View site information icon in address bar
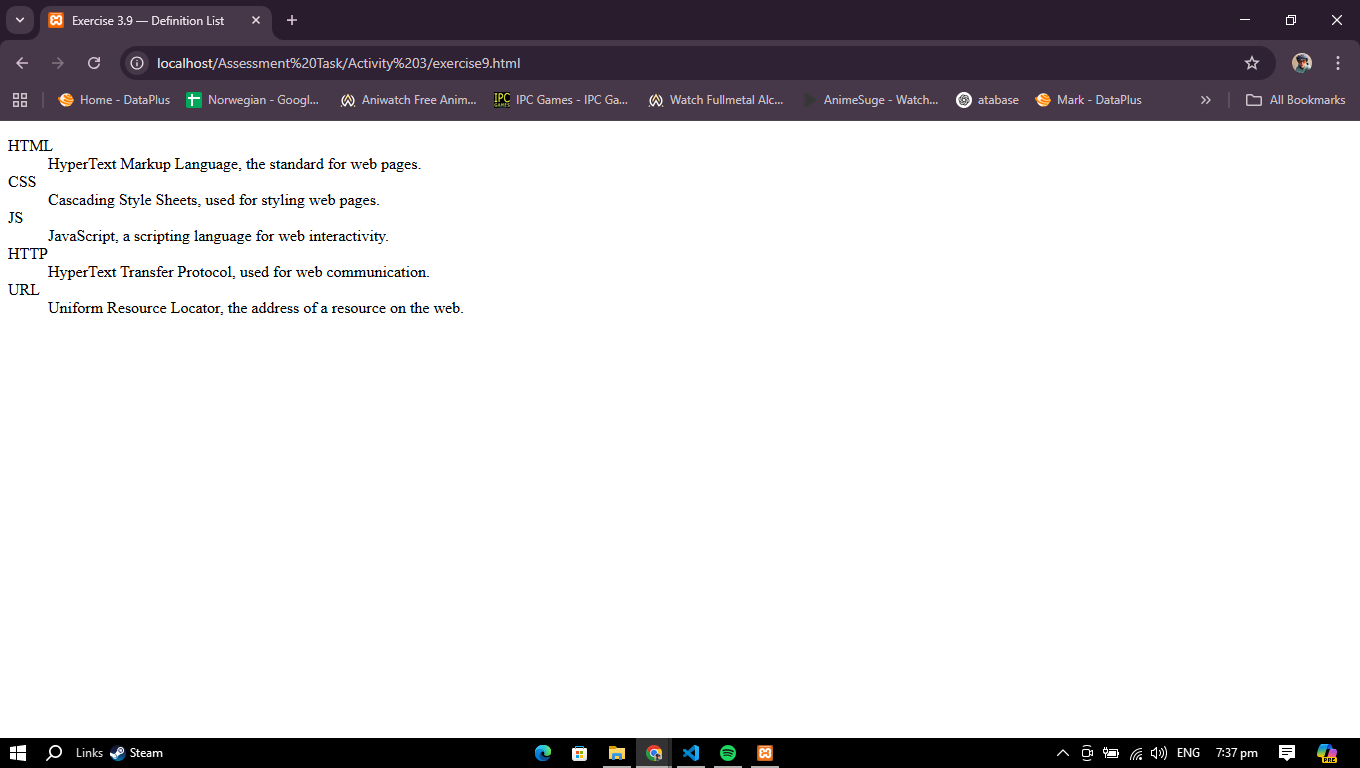 pyautogui.click(x=138, y=63)
